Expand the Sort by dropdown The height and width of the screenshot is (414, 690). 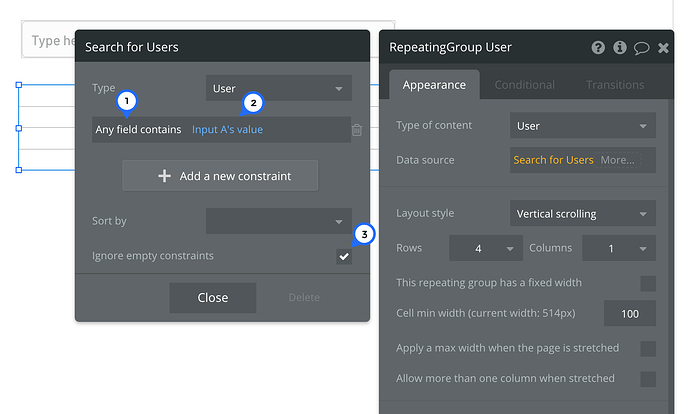(278, 221)
